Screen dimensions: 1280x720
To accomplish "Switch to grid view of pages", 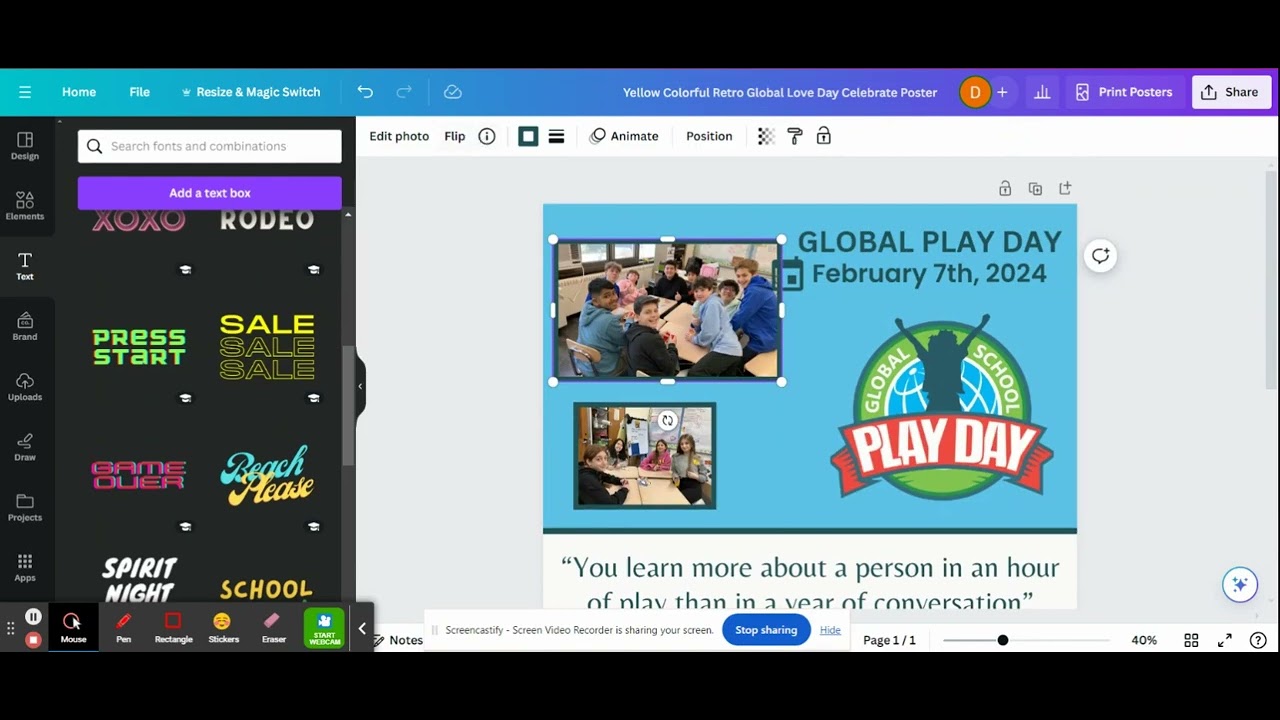I will point(1191,640).
